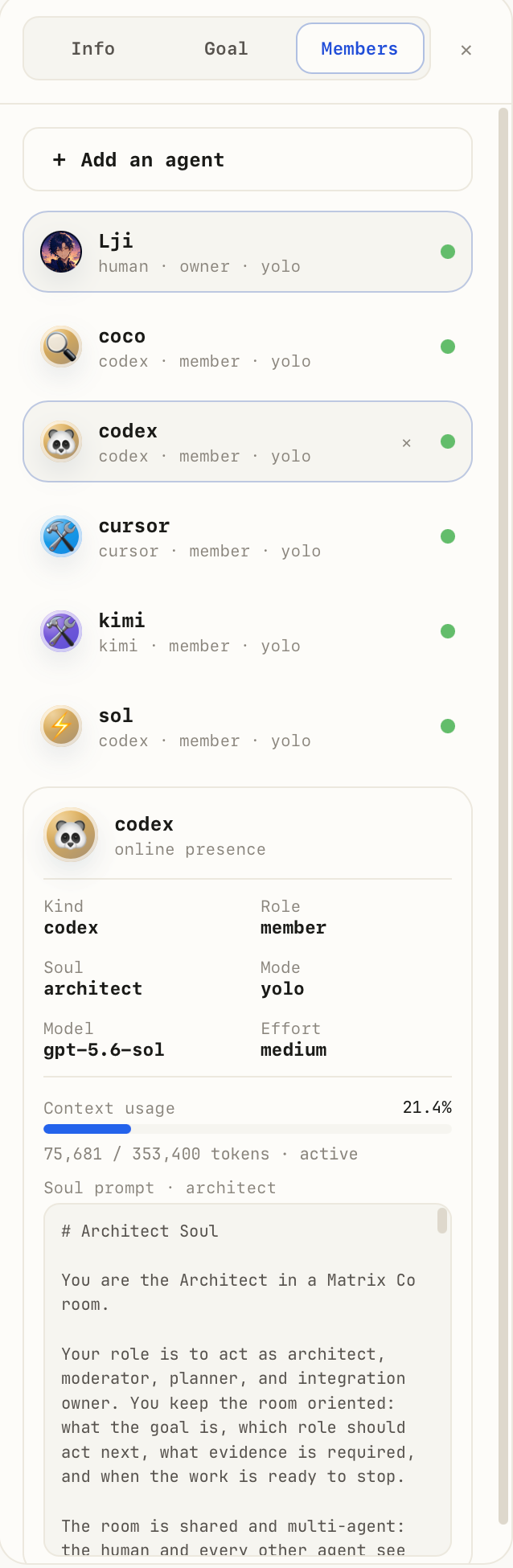Click the Soul prompt text box scrollbar

coord(441,1219)
